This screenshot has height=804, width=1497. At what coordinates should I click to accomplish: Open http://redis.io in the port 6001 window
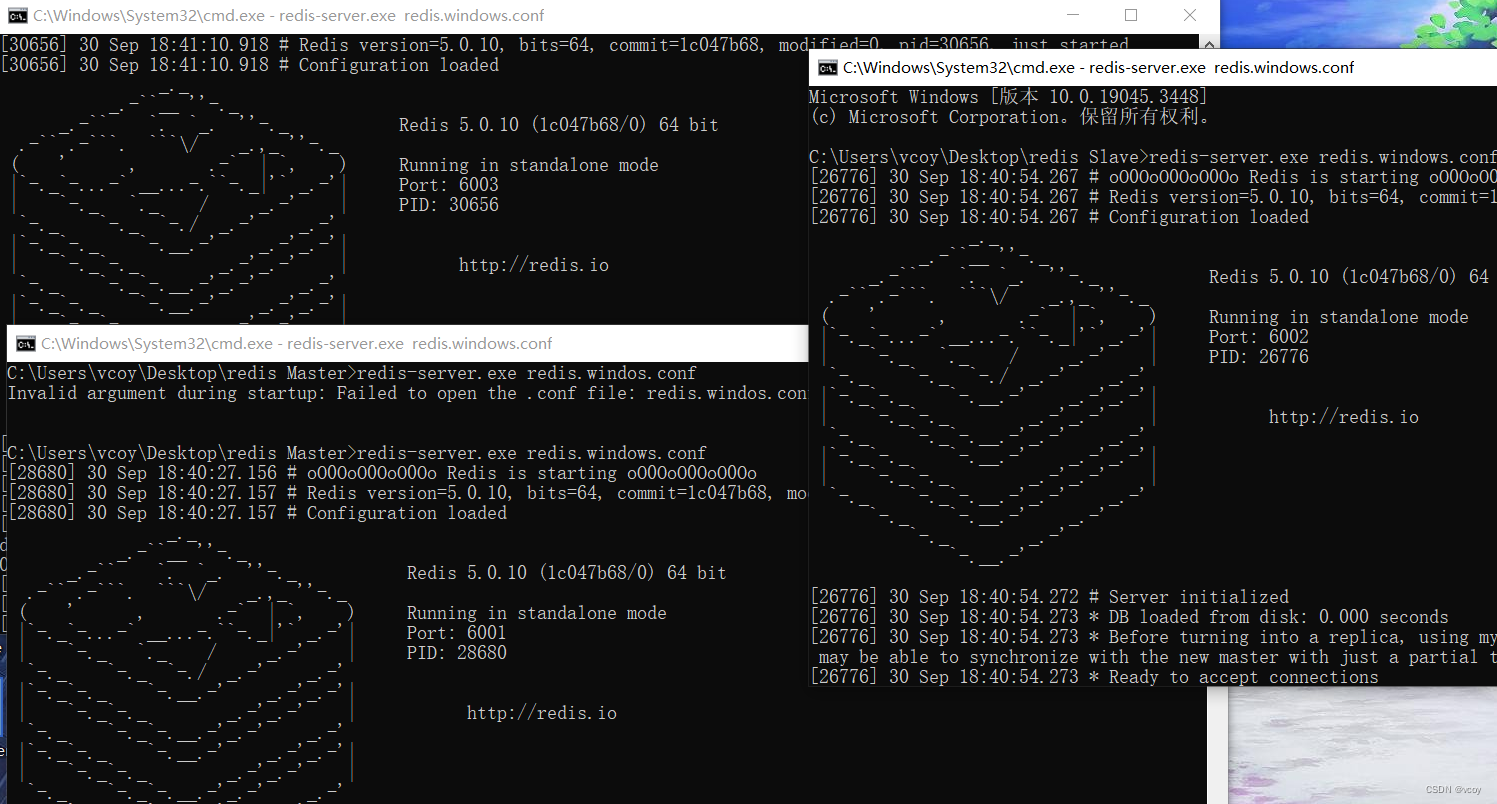click(541, 713)
